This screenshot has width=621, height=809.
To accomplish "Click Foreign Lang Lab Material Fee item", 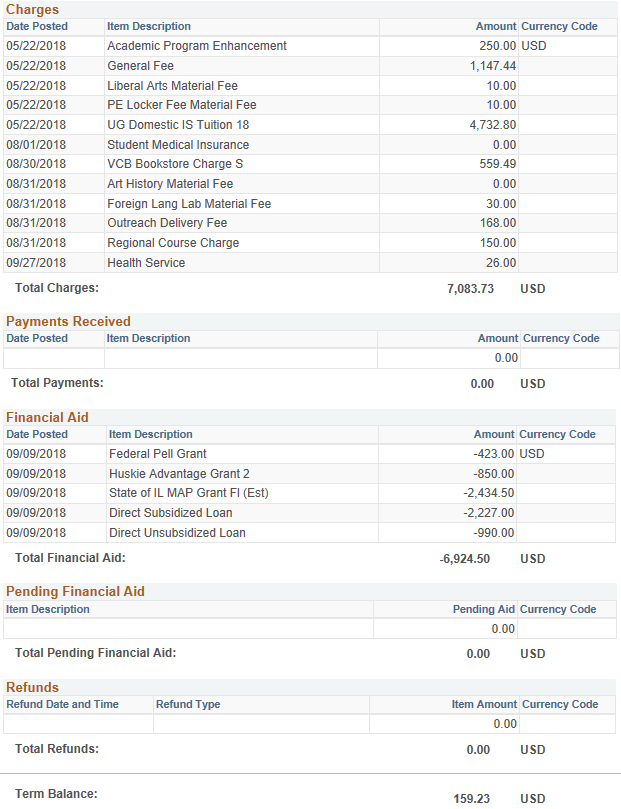I will pos(189,204).
